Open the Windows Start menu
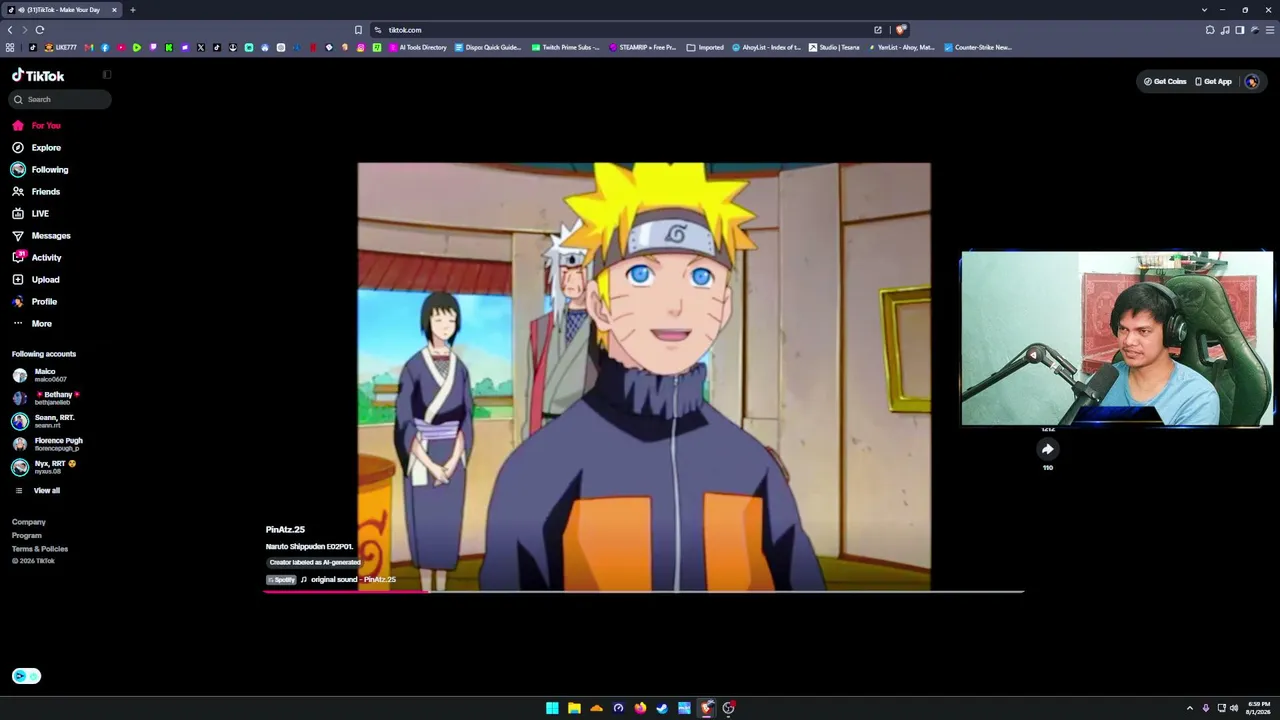Screen dimensions: 1280x720 [x=552, y=708]
